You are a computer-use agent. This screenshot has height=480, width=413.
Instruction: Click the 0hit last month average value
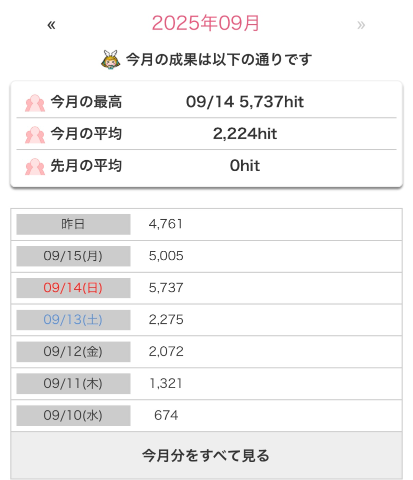pos(245,166)
